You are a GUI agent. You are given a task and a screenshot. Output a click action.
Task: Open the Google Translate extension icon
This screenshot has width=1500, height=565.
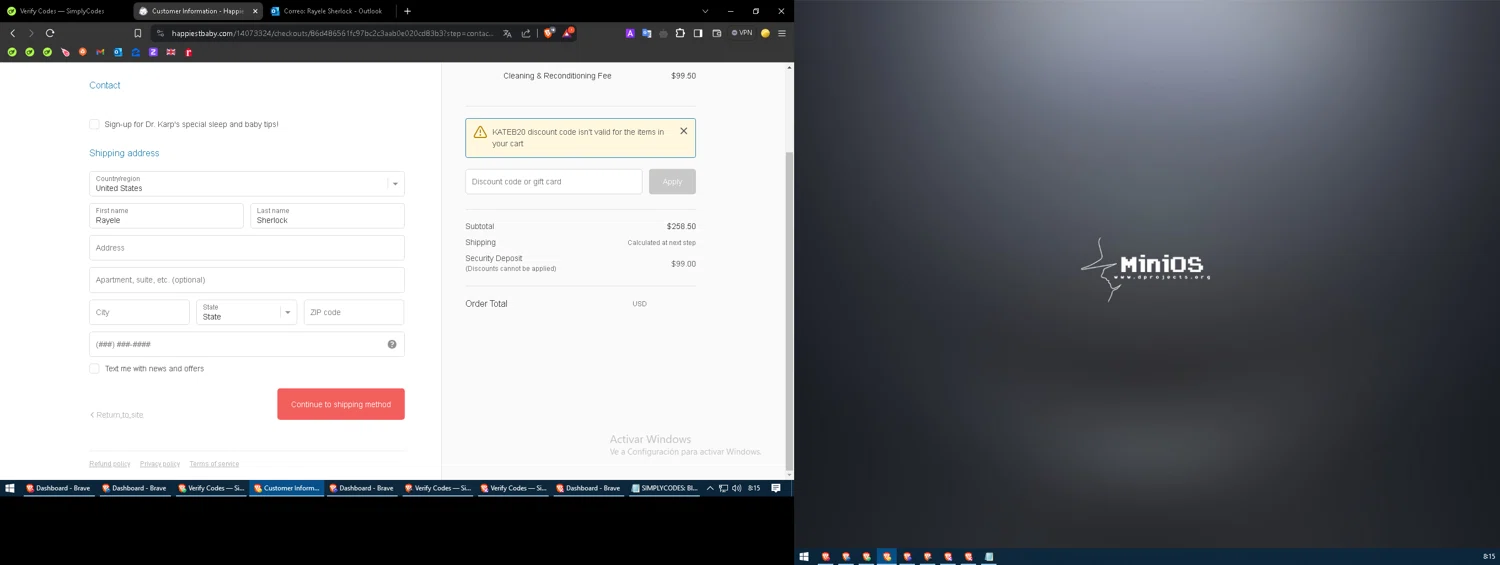coord(646,33)
